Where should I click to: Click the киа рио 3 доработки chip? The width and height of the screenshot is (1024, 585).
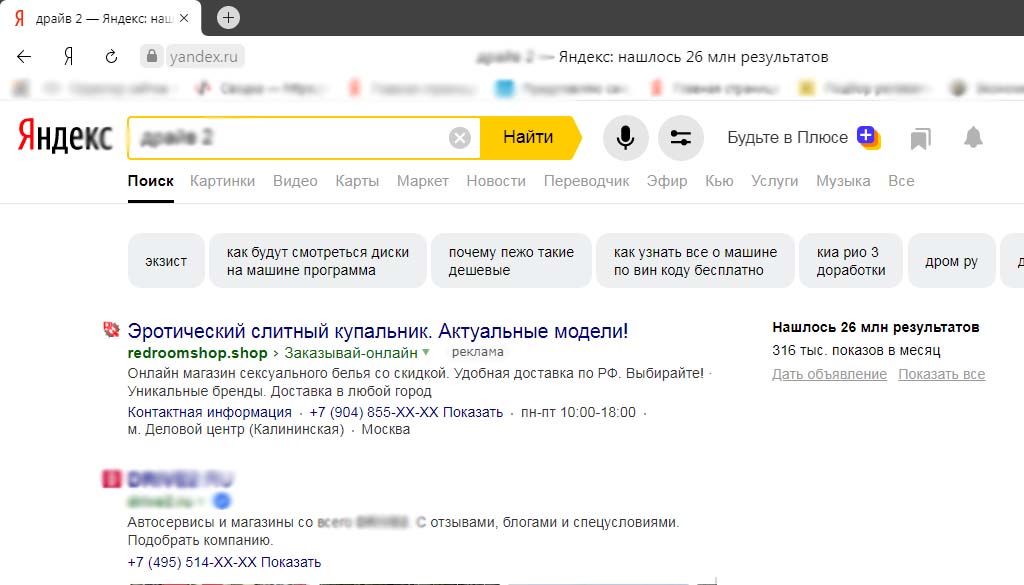pos(850,261)
